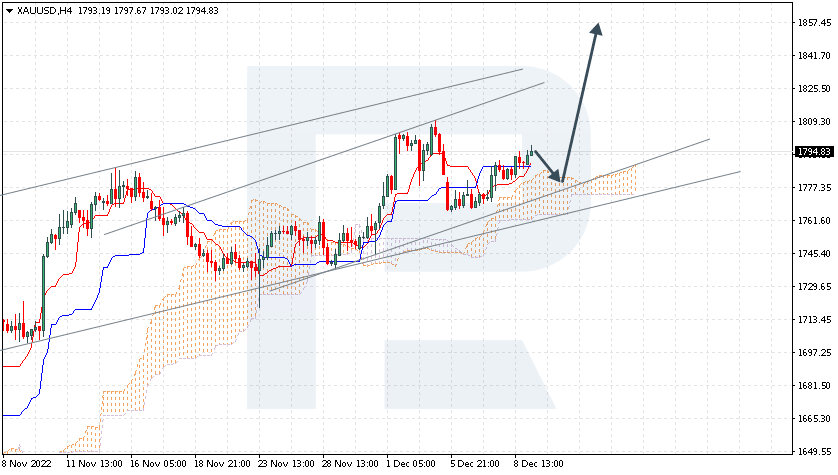
Task: Select the 8 Dec 13:00 time axis label
Action: click(539, 463)
